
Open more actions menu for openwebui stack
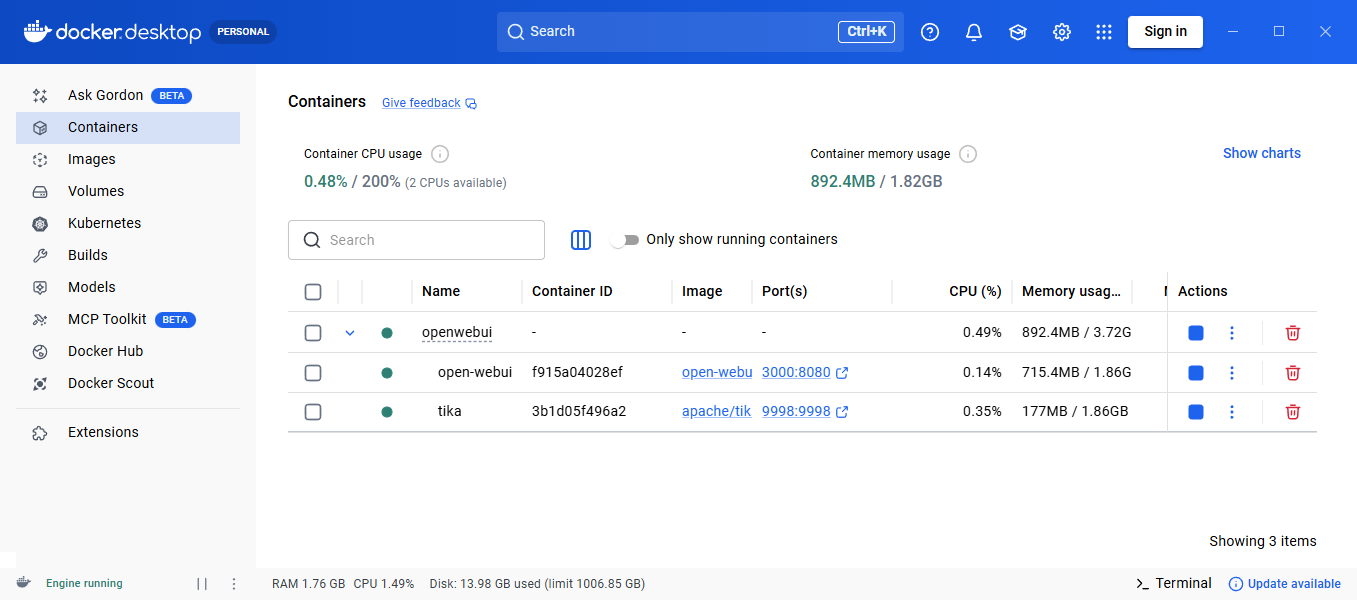click(x=1232, y=333)
